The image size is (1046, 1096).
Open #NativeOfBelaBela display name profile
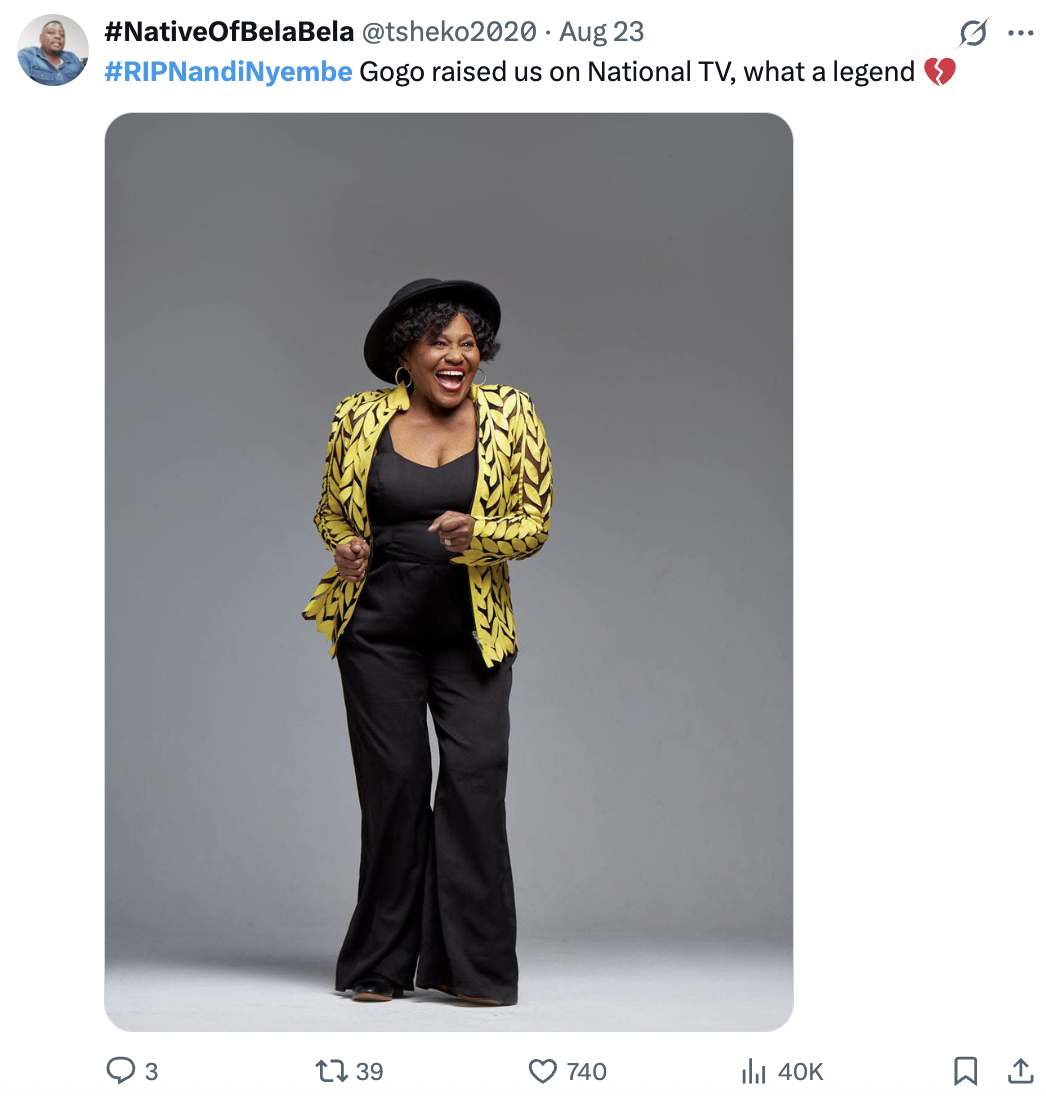click(x=229, y=31)
